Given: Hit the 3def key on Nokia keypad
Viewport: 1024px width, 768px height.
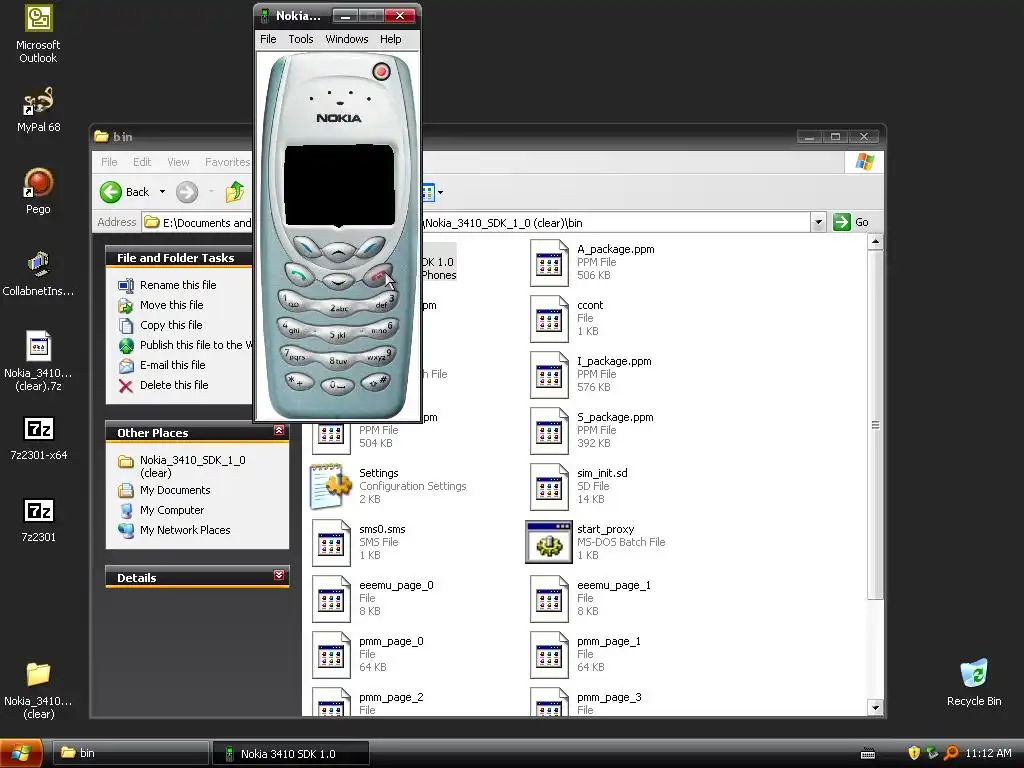Looking at the screenshot, I should 383,302.
